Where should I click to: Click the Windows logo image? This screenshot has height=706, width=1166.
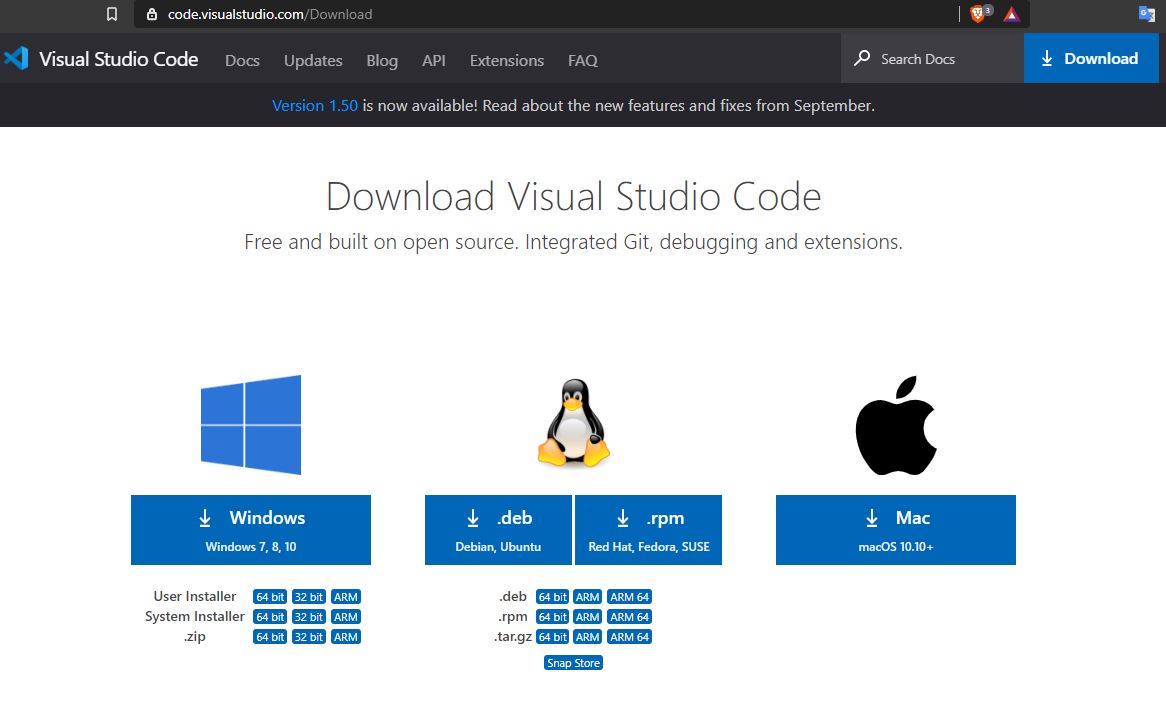[251, 425]
